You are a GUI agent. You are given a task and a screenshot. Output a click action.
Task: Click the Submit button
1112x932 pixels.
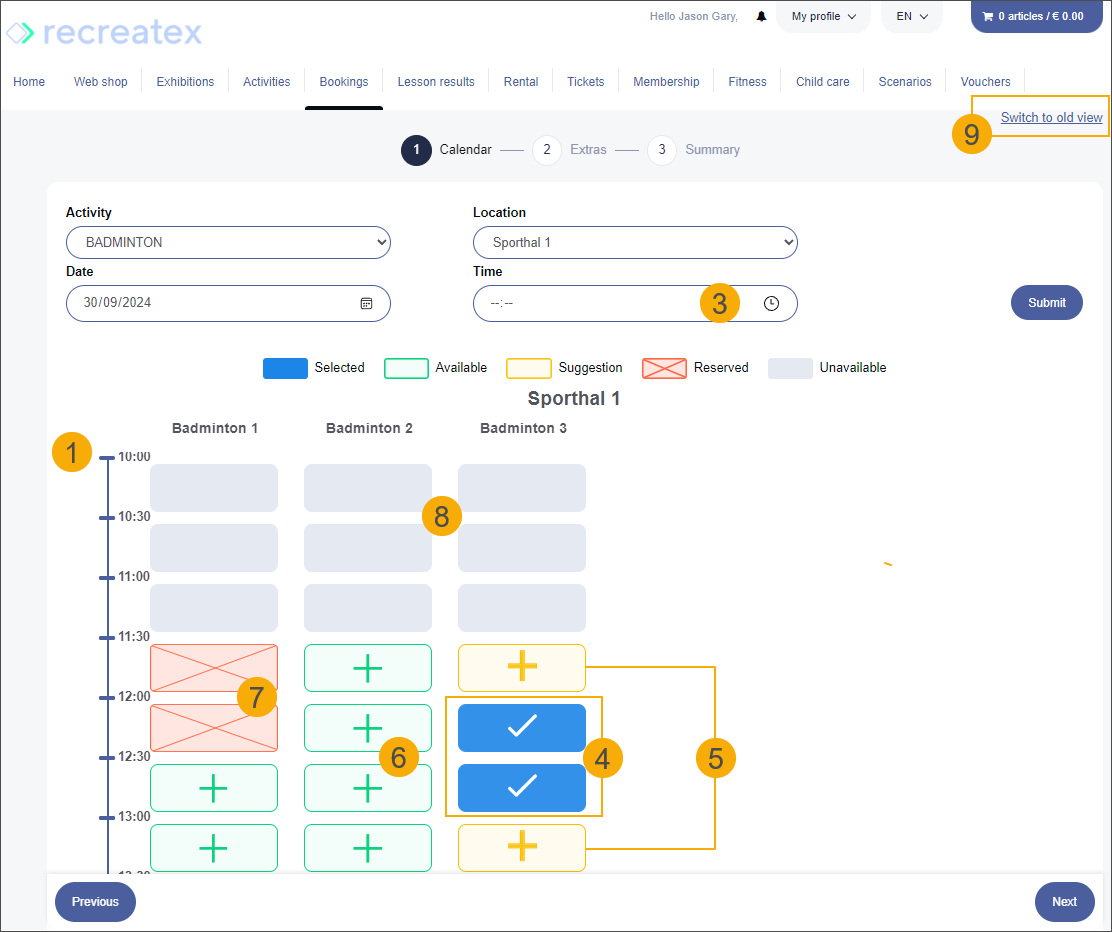point(1046,303)
